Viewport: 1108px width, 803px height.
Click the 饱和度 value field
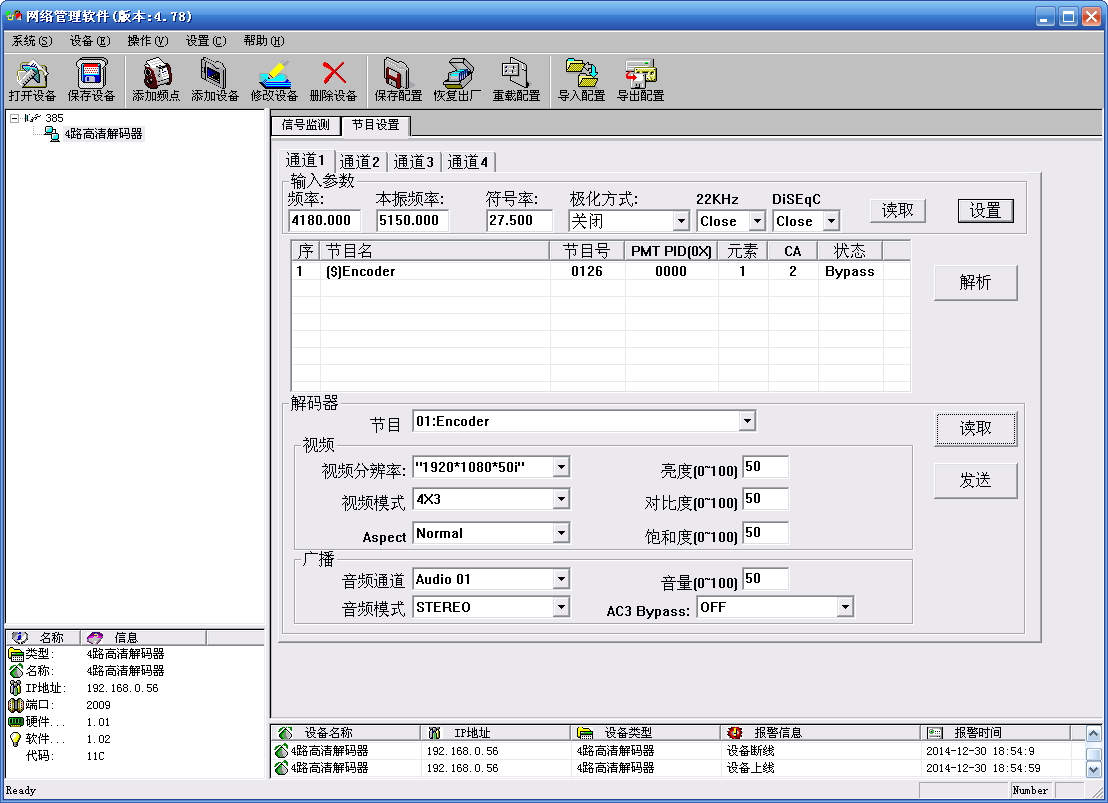point(765,533)
